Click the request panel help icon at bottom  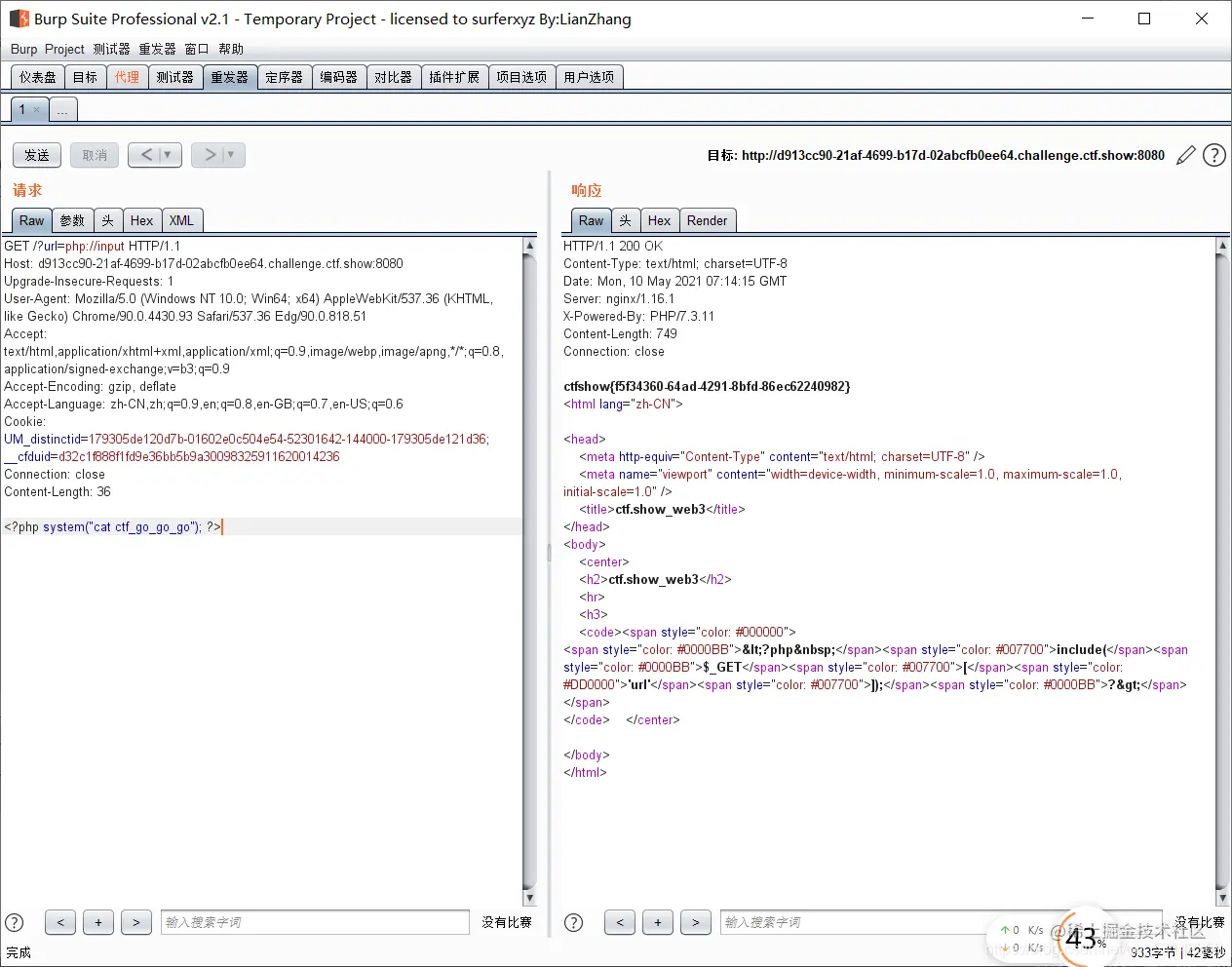point(15,922)
